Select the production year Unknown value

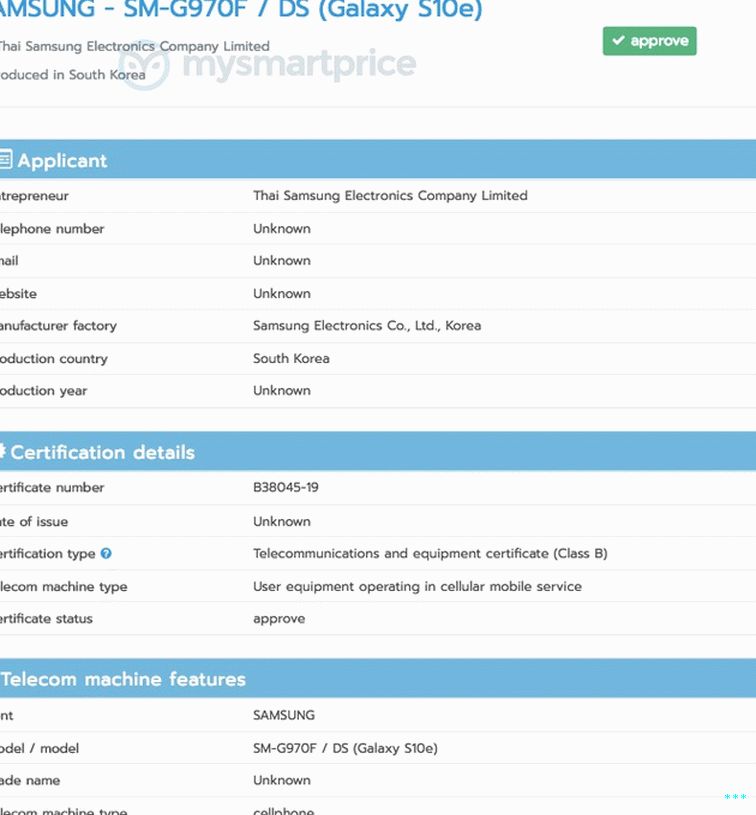(282, 391)
